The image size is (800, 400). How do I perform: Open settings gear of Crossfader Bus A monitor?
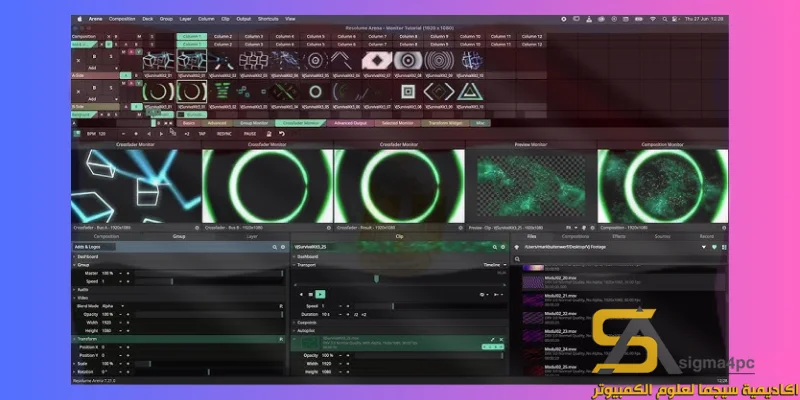197,228
